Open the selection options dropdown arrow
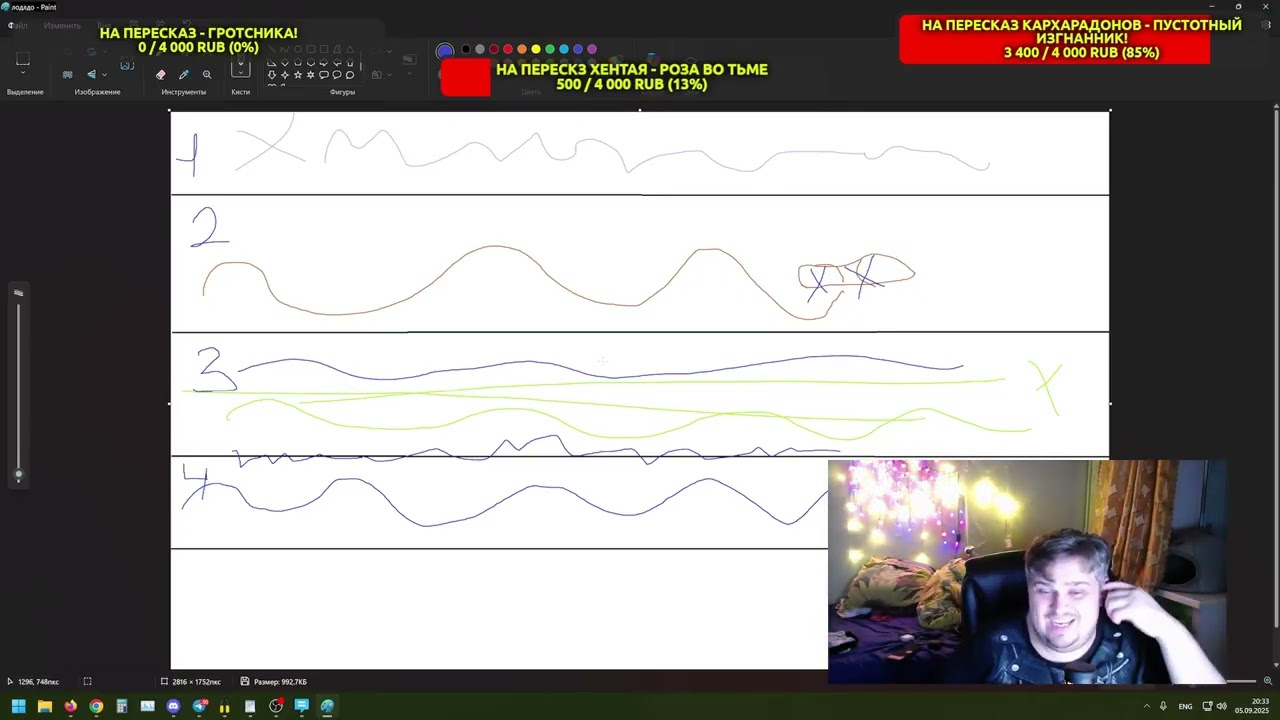 23,72
